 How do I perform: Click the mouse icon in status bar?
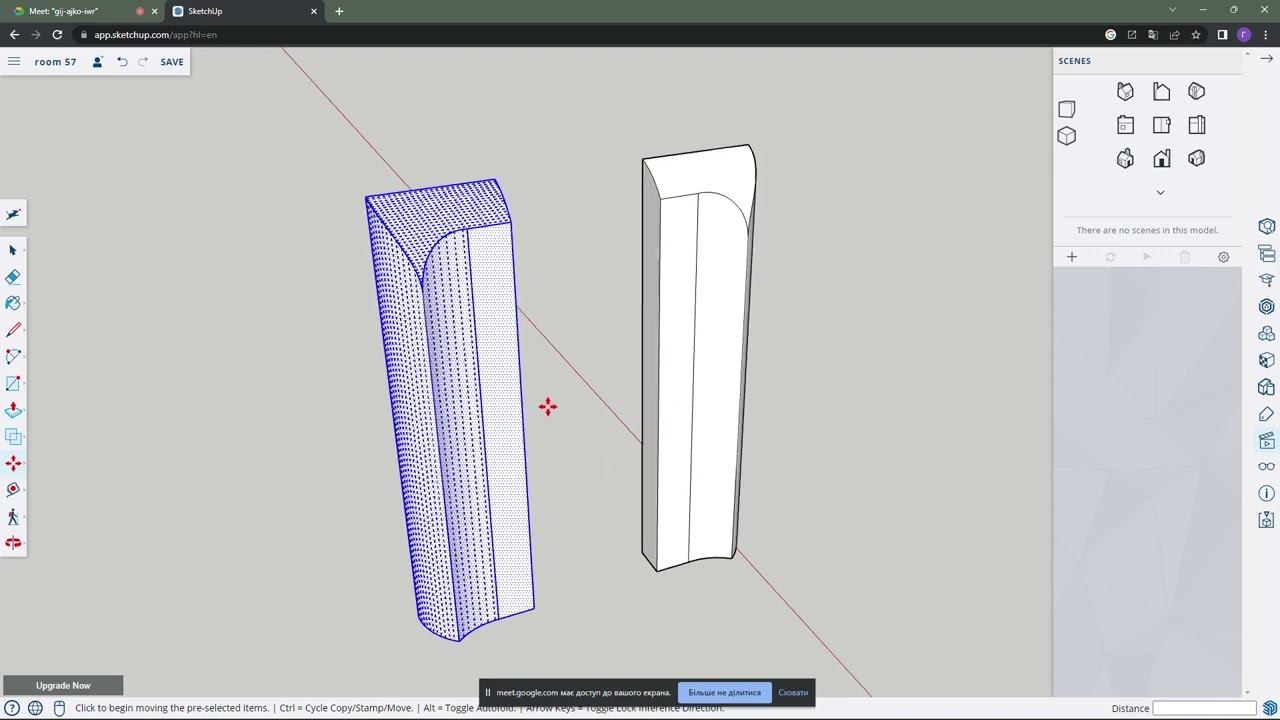coord(59,708)
